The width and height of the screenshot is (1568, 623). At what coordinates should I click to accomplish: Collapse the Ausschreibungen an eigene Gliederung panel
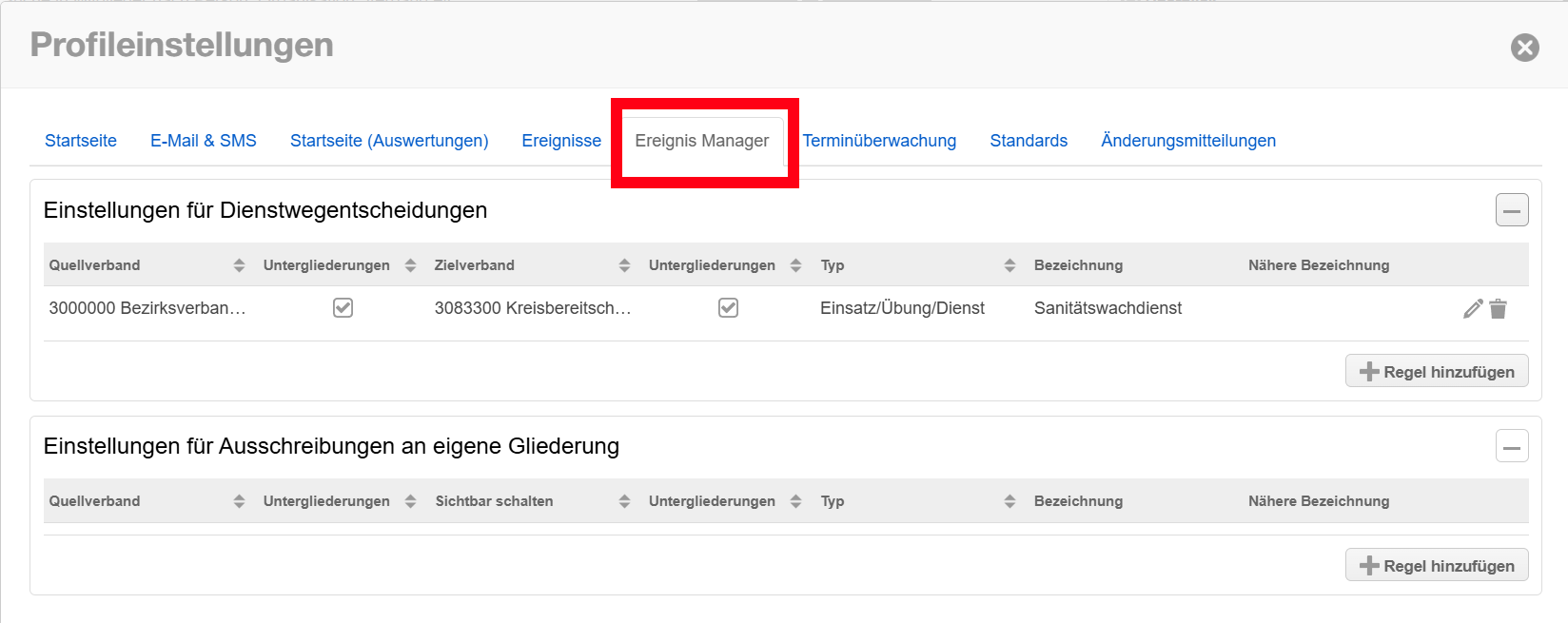(x=1512, y=445)
